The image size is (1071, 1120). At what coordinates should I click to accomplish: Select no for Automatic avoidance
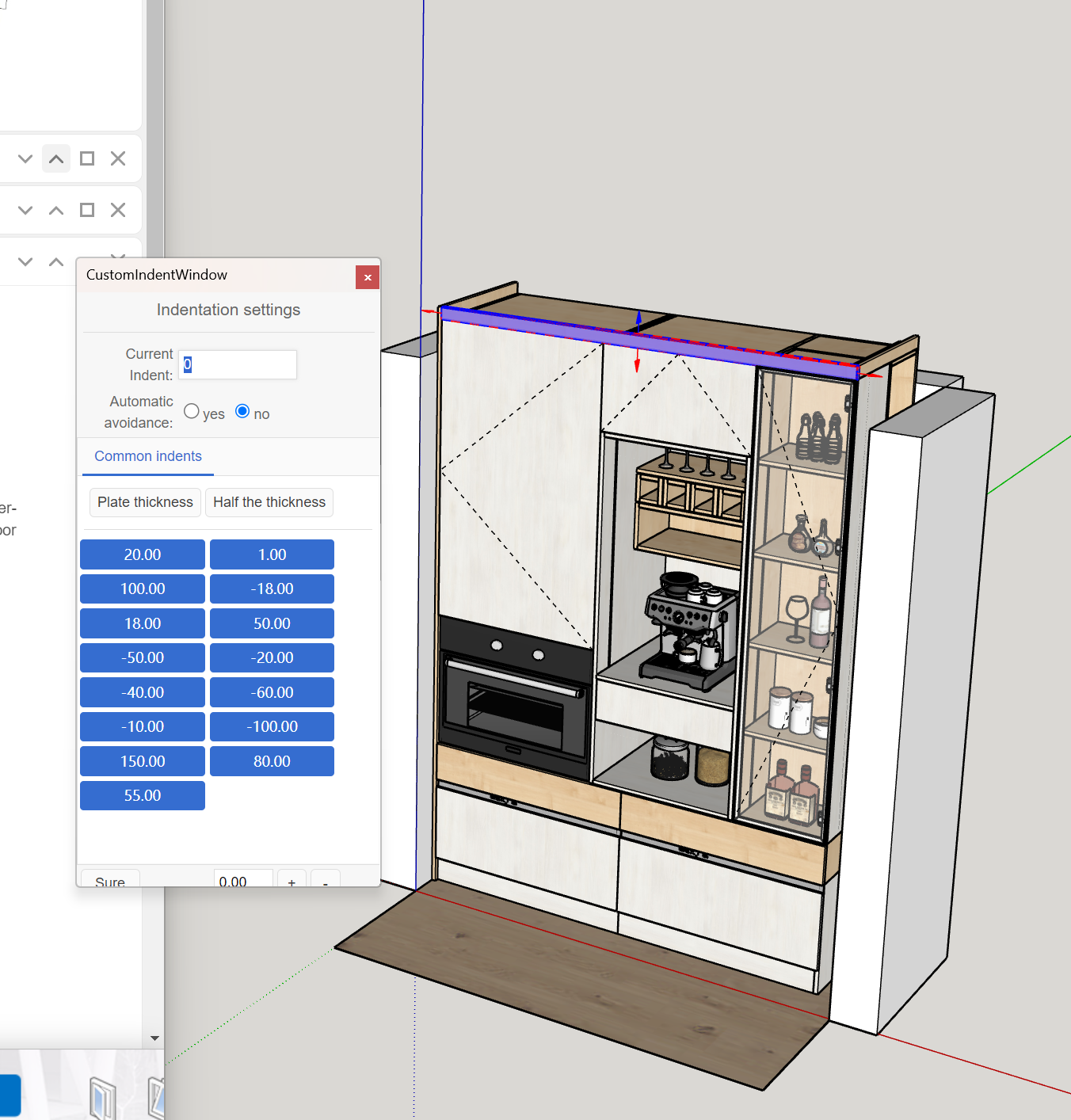click(242, 411)
